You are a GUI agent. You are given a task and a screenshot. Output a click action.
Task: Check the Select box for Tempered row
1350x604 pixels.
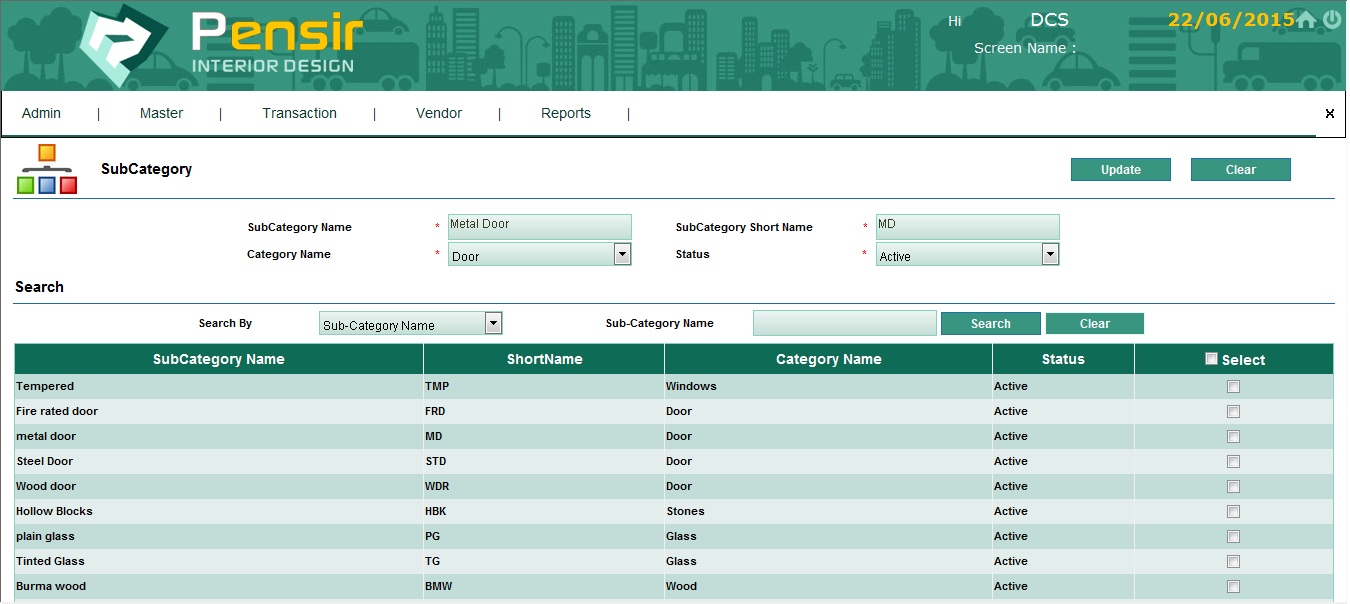[1233, 386]
